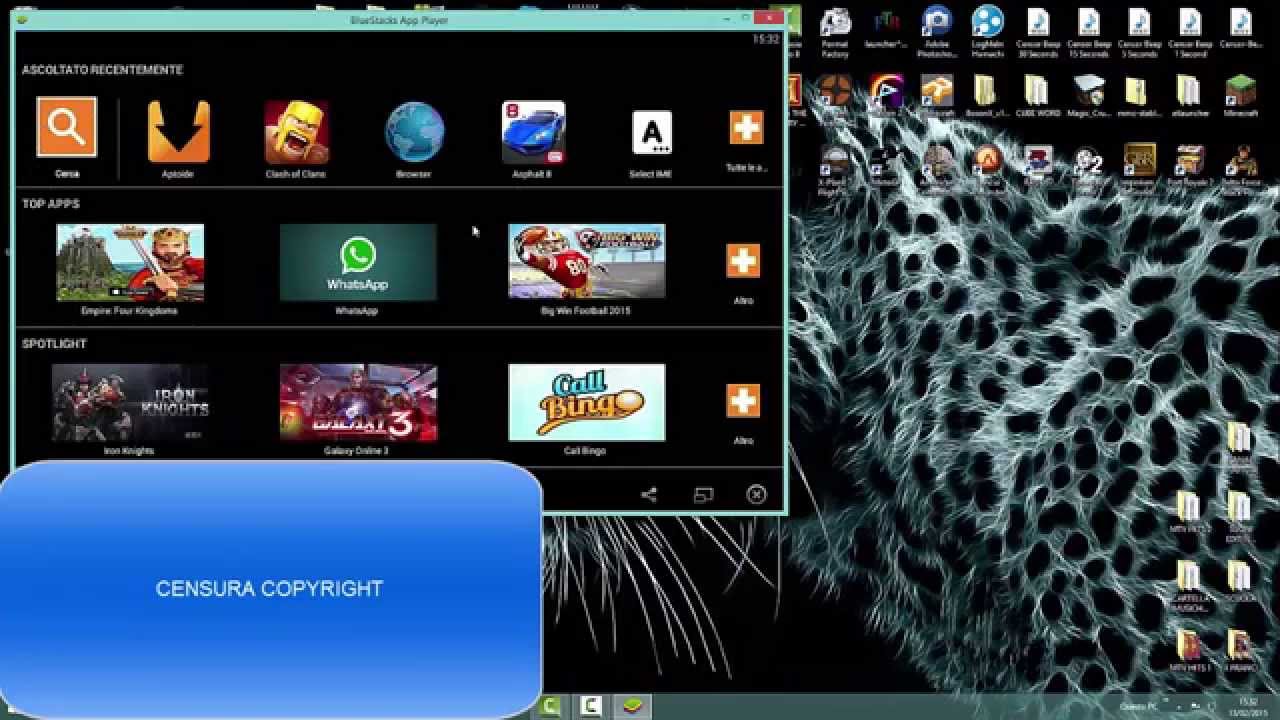
Task: Open the Browser globe app
Action: click(x=414, y=131)
